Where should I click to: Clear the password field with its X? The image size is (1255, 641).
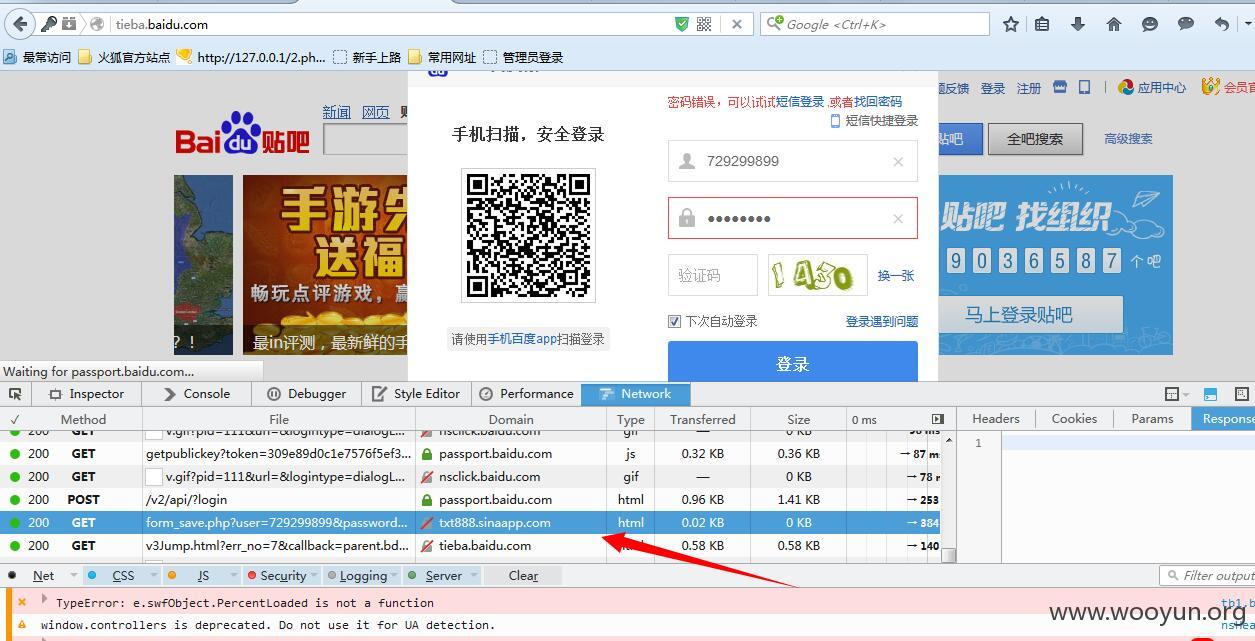click(898, 218)
